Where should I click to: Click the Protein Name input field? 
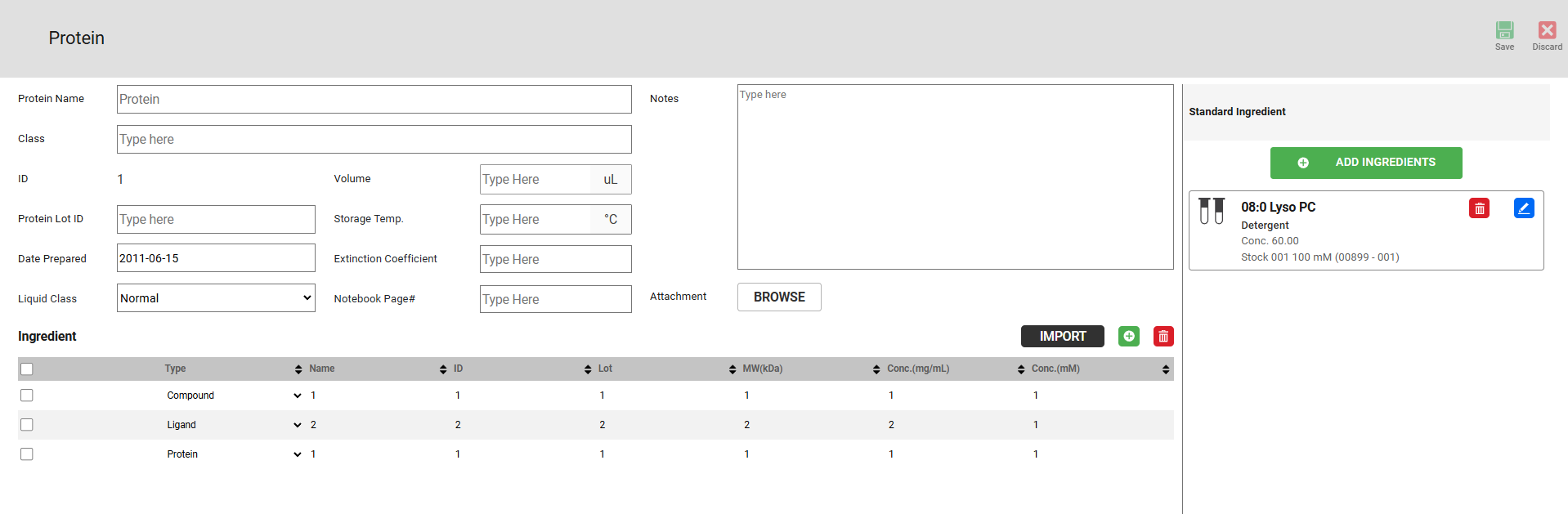(x=374, y=100)
